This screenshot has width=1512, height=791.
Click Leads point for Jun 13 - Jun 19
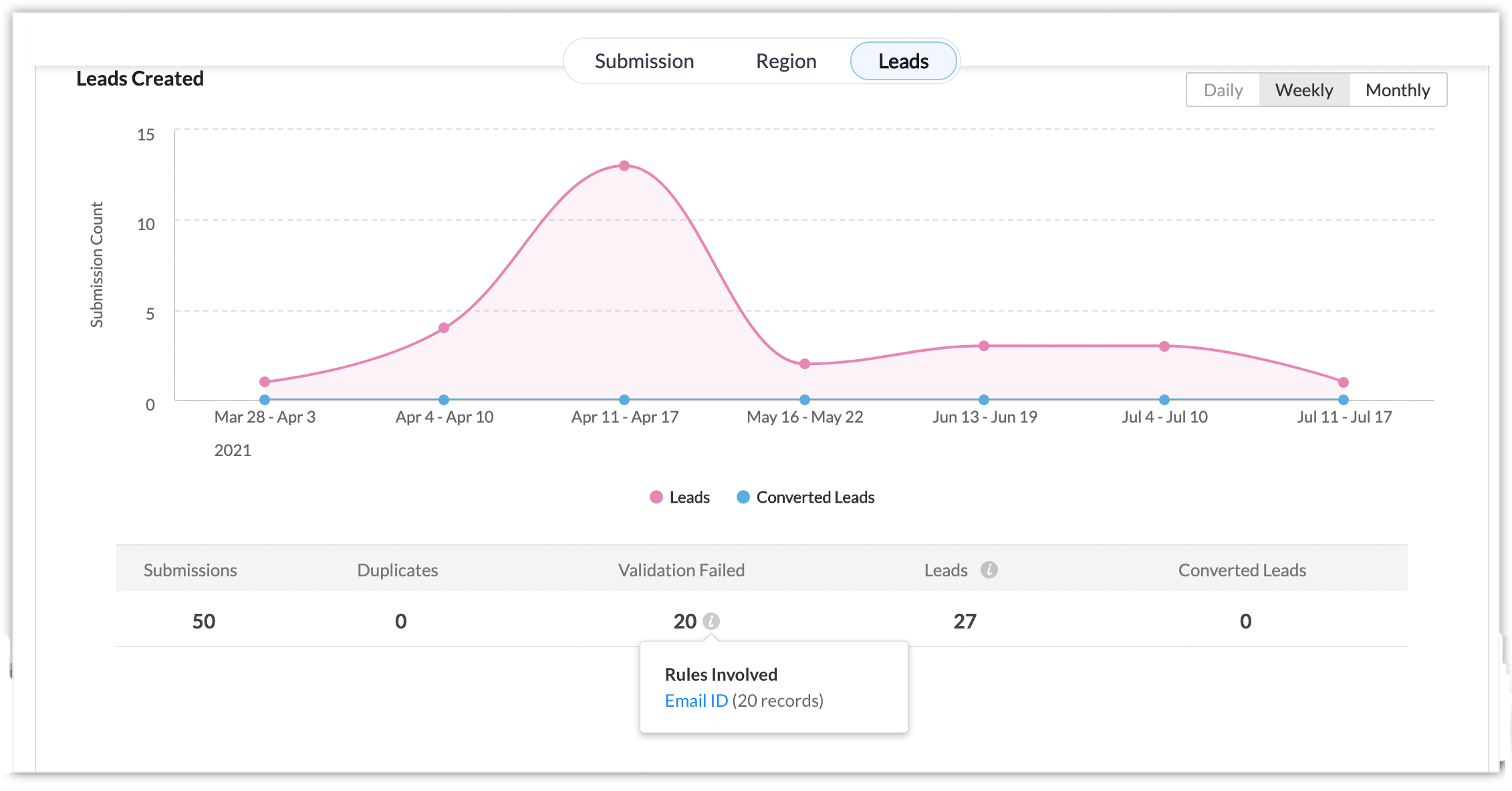(984, 346)
